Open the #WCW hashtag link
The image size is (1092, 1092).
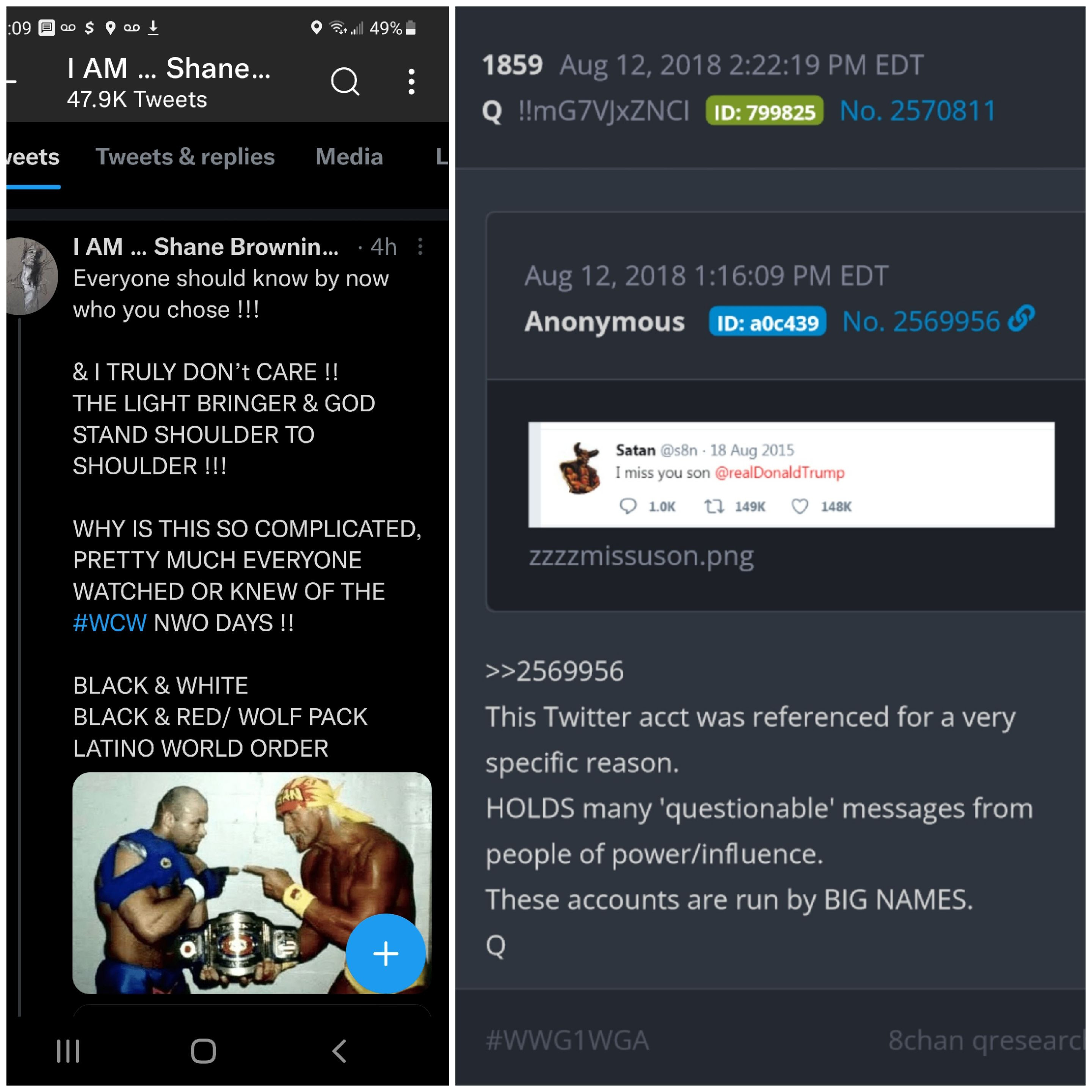110,623
